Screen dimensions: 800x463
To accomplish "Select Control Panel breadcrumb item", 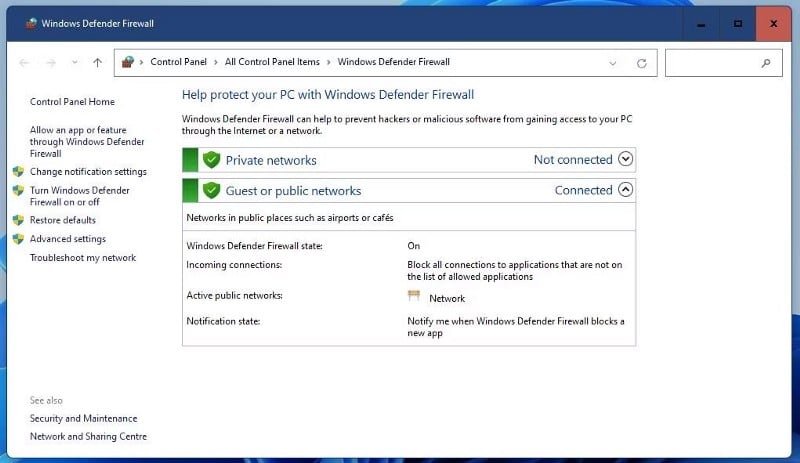I will click(179, 62).
